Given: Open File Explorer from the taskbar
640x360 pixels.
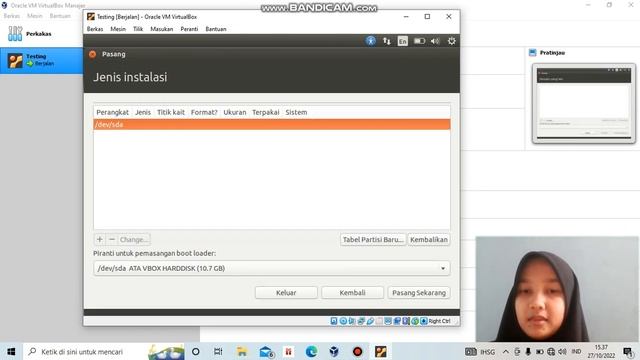Looking at the screenshot, I should pyautogui.click(x=242, y=351).
